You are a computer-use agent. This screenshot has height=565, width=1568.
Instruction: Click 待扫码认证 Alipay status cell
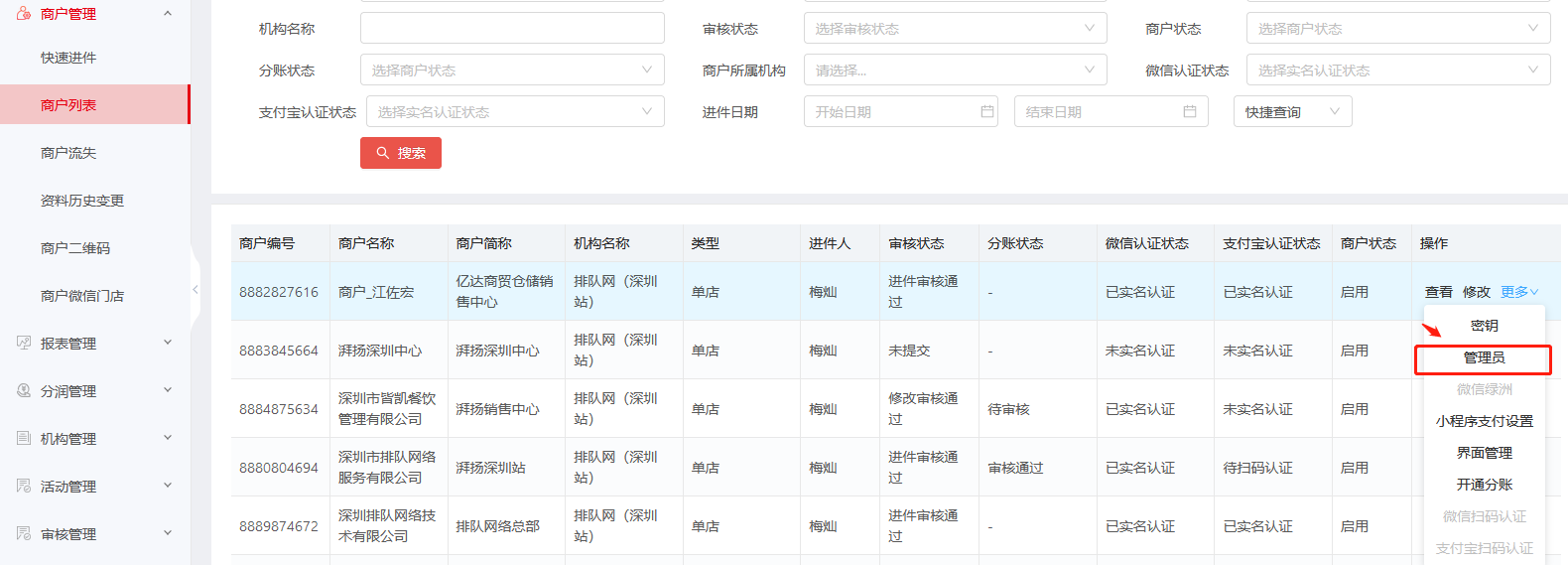[x=1257, y=468]
